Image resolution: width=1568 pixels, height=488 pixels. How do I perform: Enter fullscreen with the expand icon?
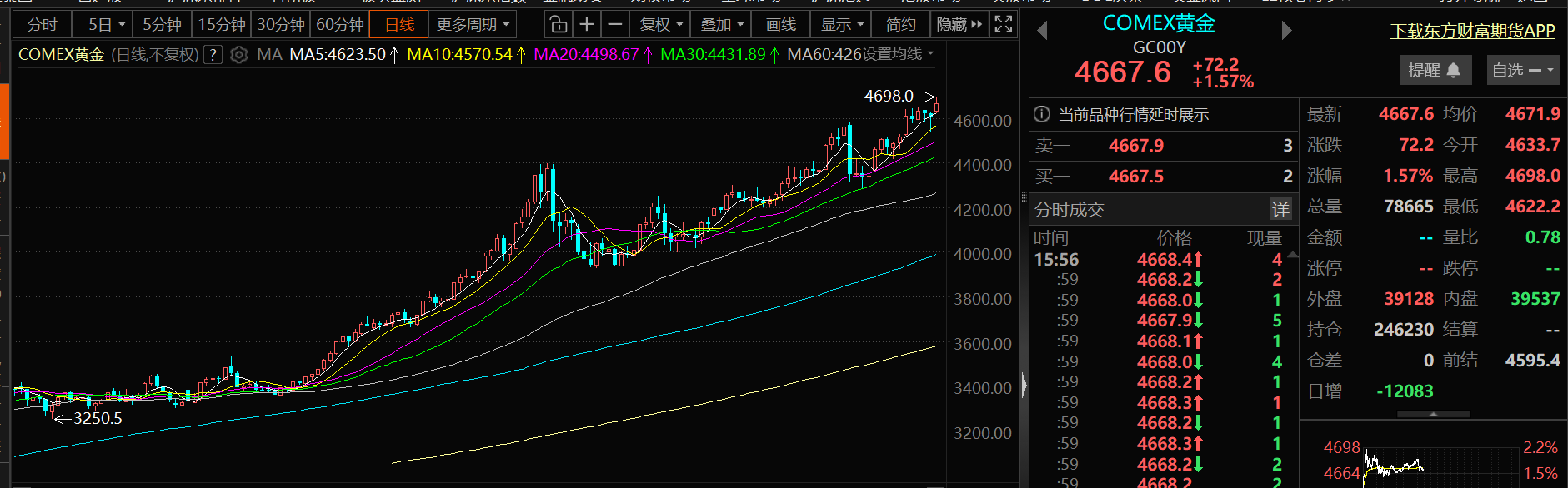1004,25
